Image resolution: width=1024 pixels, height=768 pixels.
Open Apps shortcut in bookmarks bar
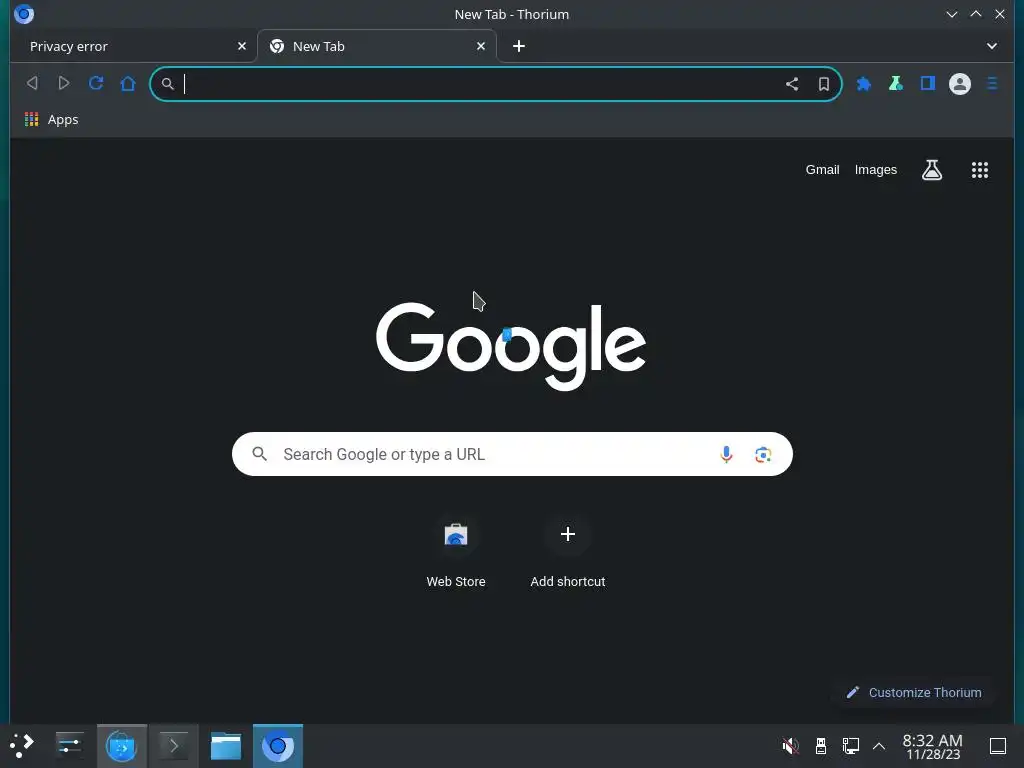(52, 120)
